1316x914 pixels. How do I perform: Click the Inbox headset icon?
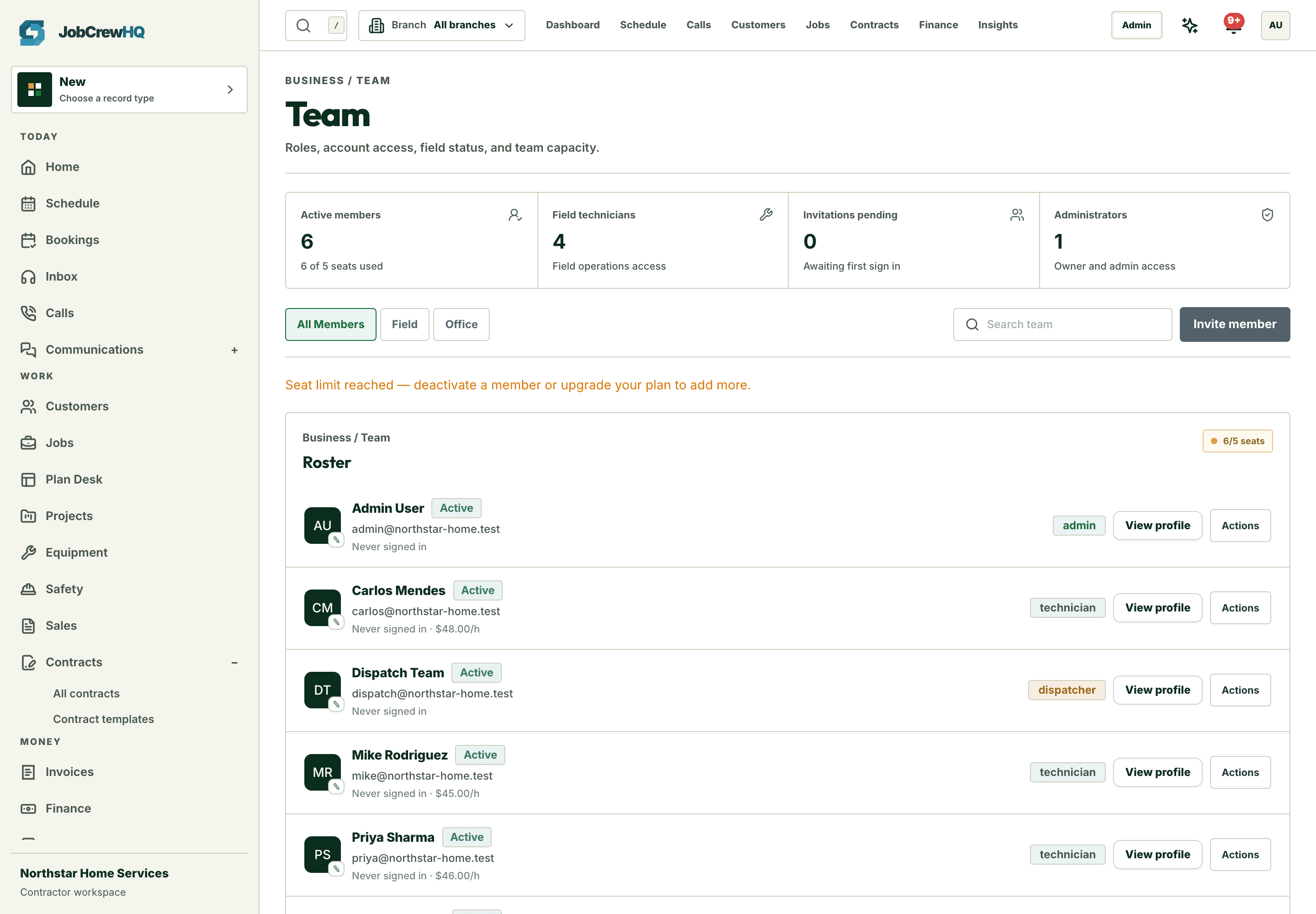(x=28, y=277)
